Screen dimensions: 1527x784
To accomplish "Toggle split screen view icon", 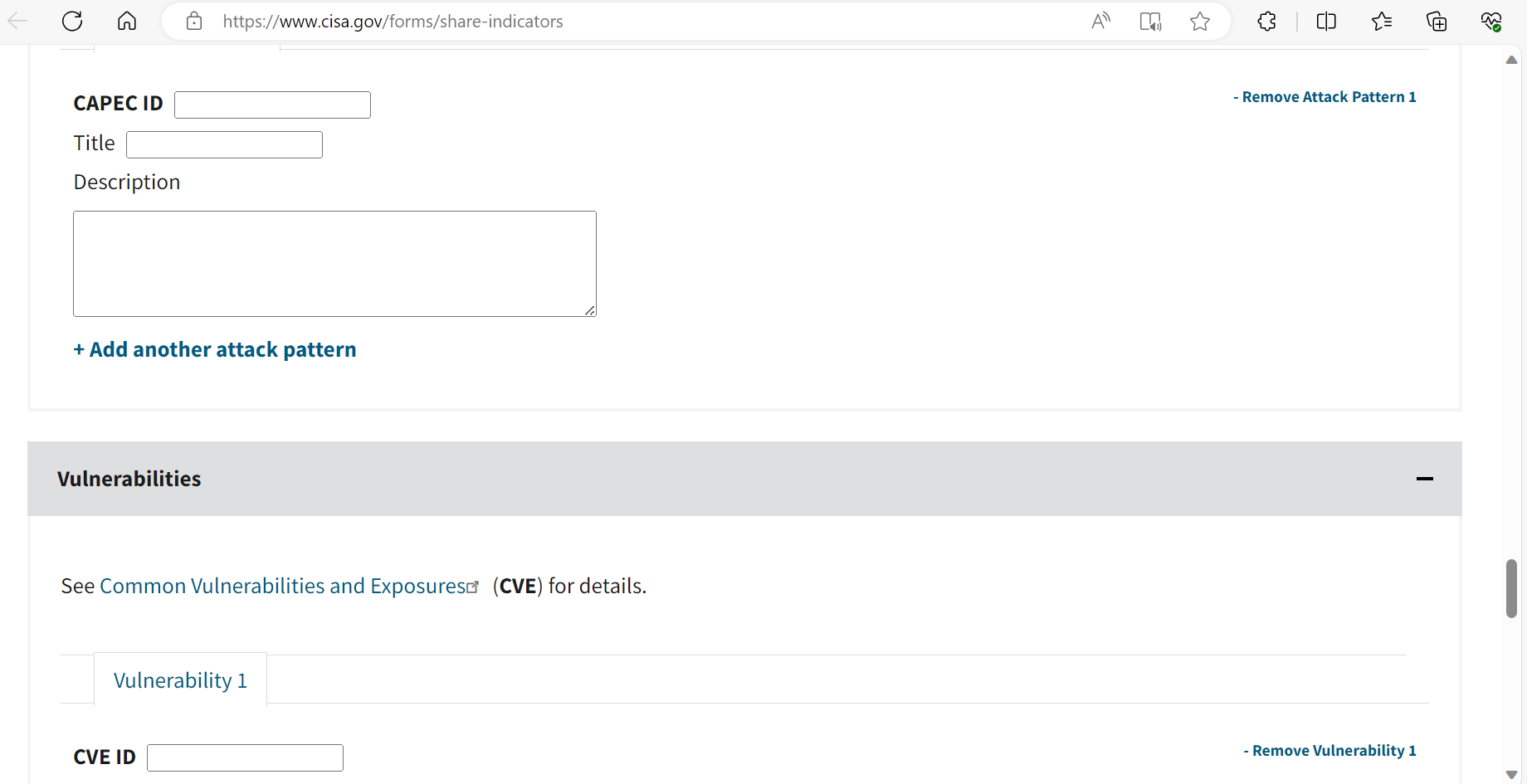I will click(x=1326, y=22).
